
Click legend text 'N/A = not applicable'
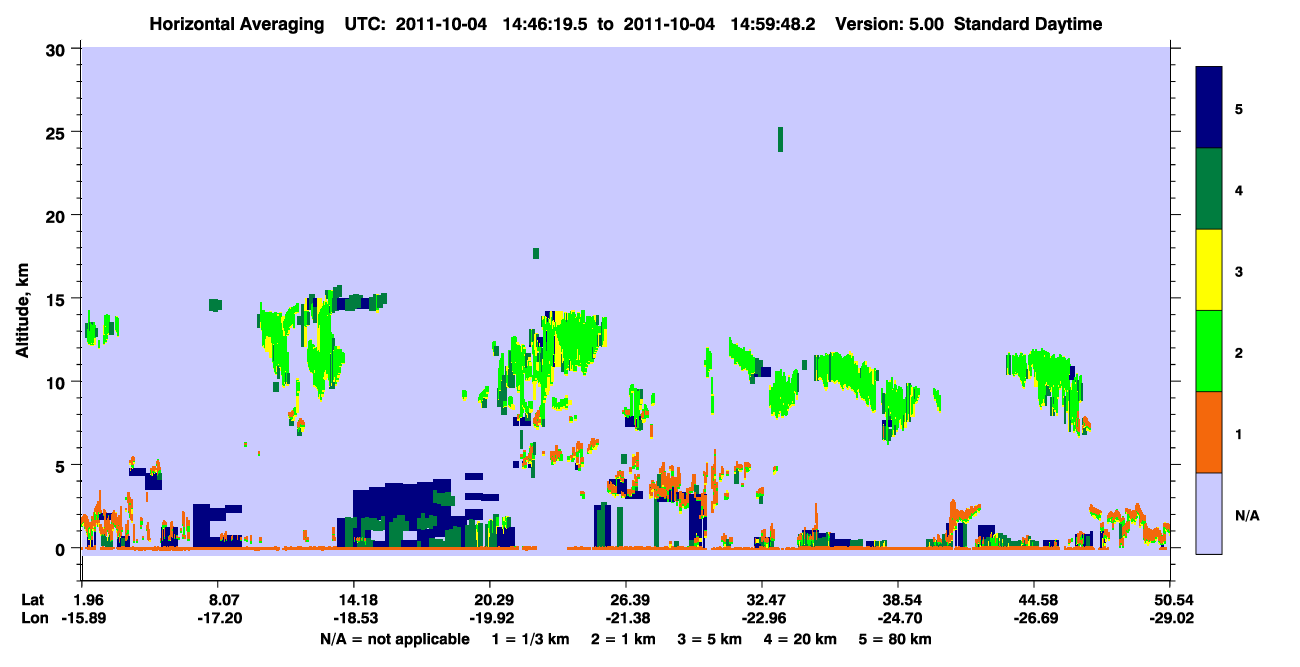coord(395,639)
